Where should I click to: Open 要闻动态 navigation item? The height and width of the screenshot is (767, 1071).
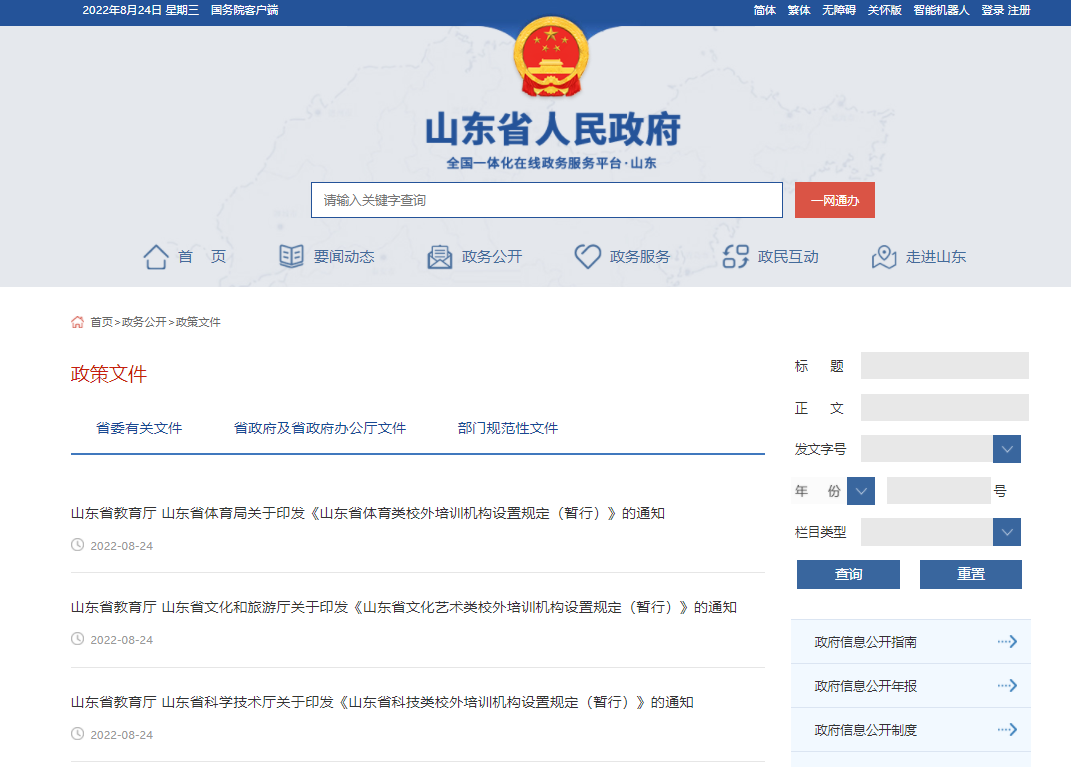[x=344, y=257]
